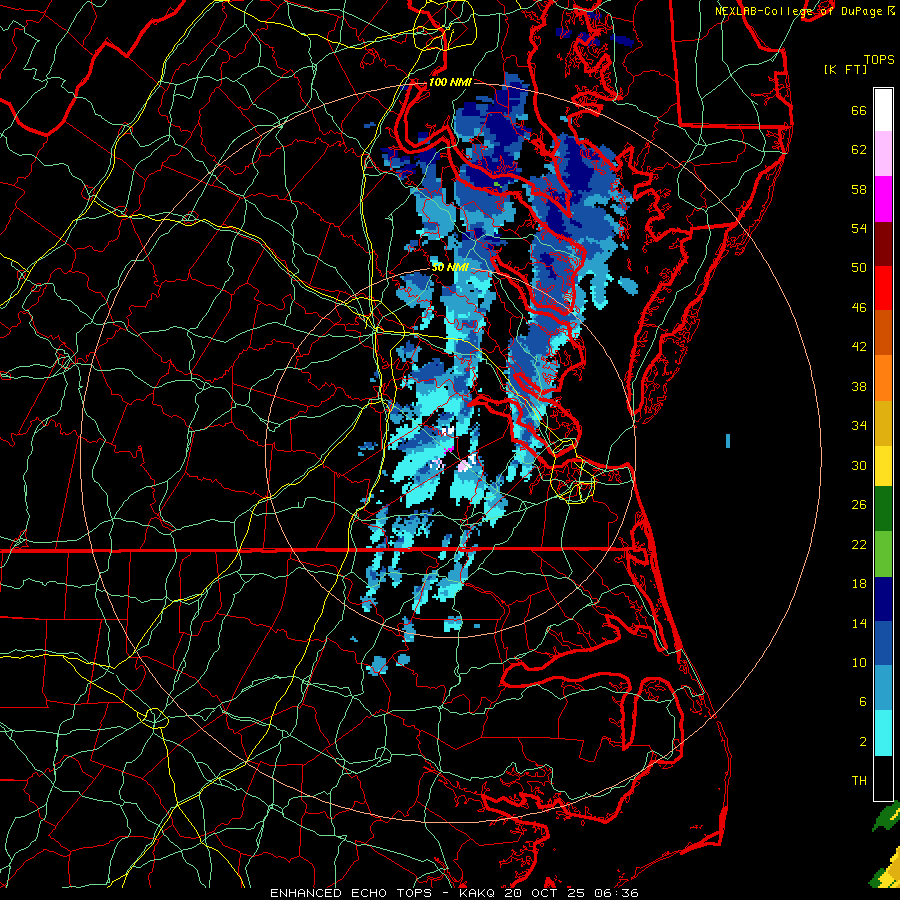
Task: Click the mustard gold legend swatch
Action: [x=883, y=422]
